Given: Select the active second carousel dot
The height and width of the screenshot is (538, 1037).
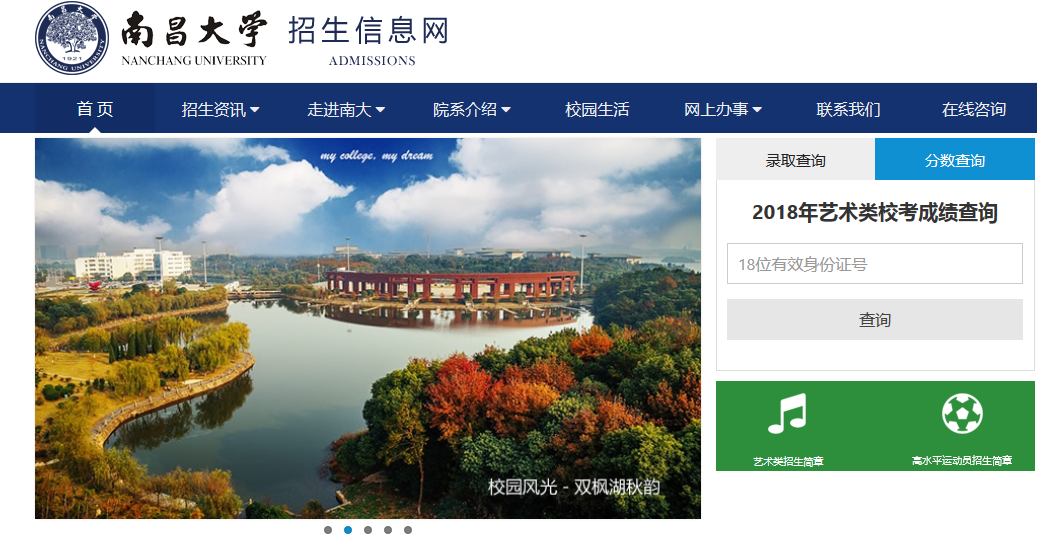Looking at the screenshot, I should 348,529.
